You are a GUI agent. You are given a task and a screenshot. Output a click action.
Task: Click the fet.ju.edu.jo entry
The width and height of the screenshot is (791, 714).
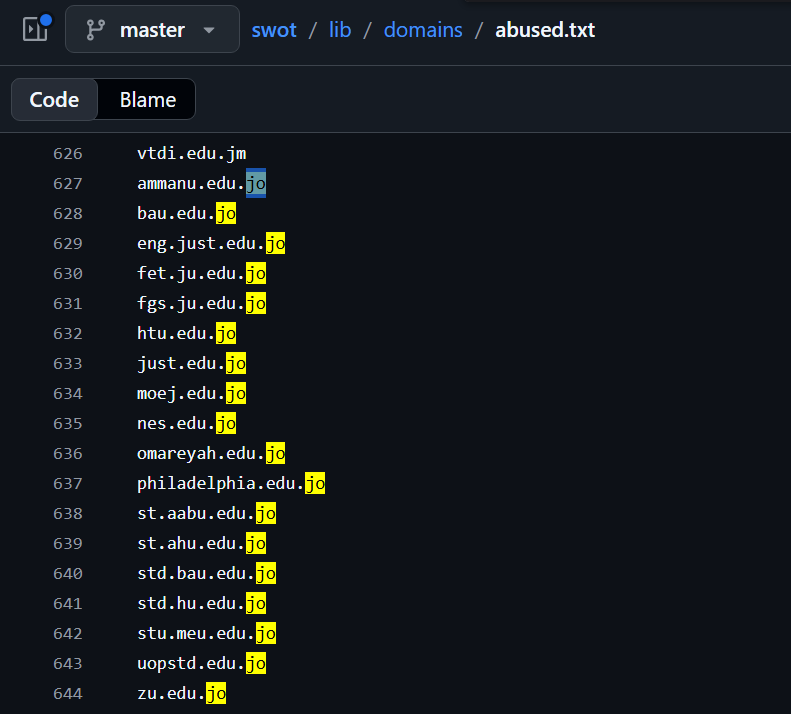pyautogui.click(x=201, y=273)
